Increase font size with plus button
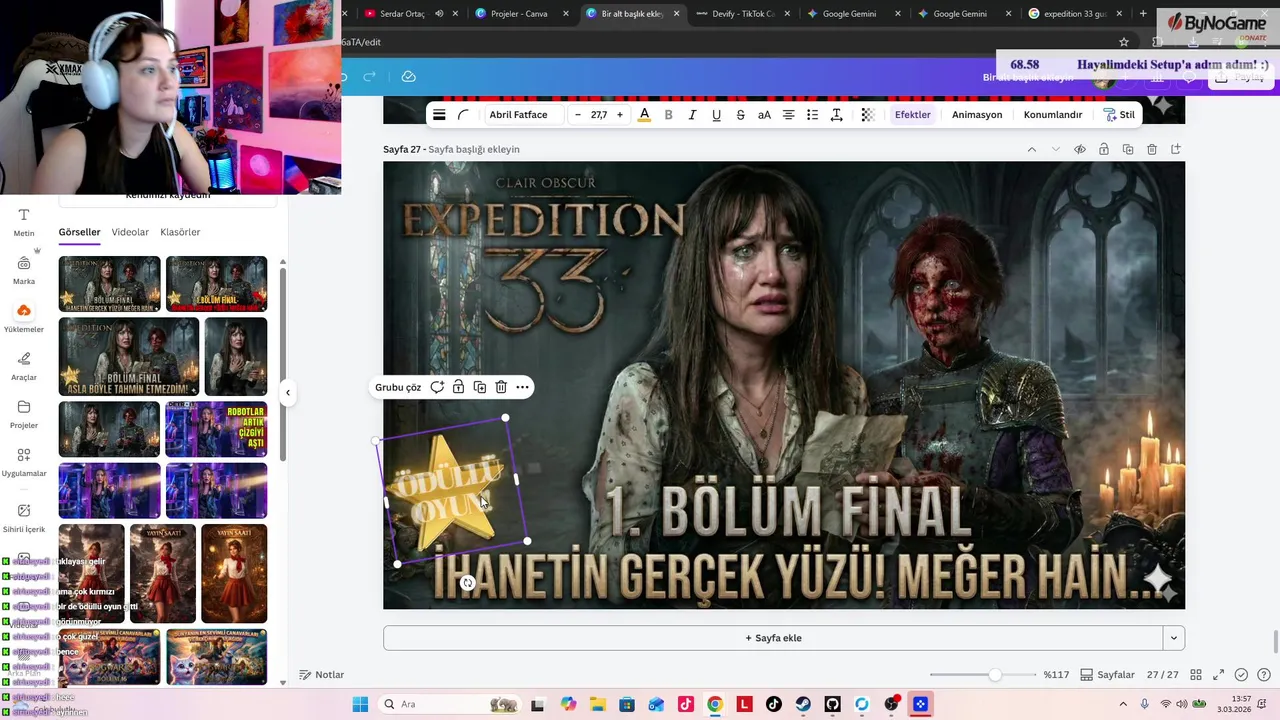1280x720 pixels. [620, 115]
